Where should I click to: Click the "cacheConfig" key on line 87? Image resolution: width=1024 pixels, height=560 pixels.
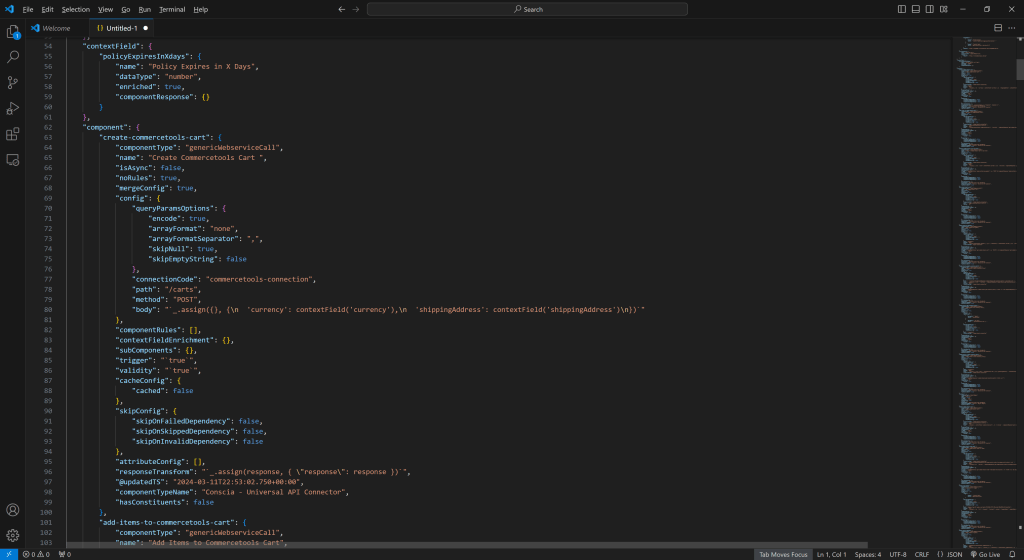click(142, 381)
